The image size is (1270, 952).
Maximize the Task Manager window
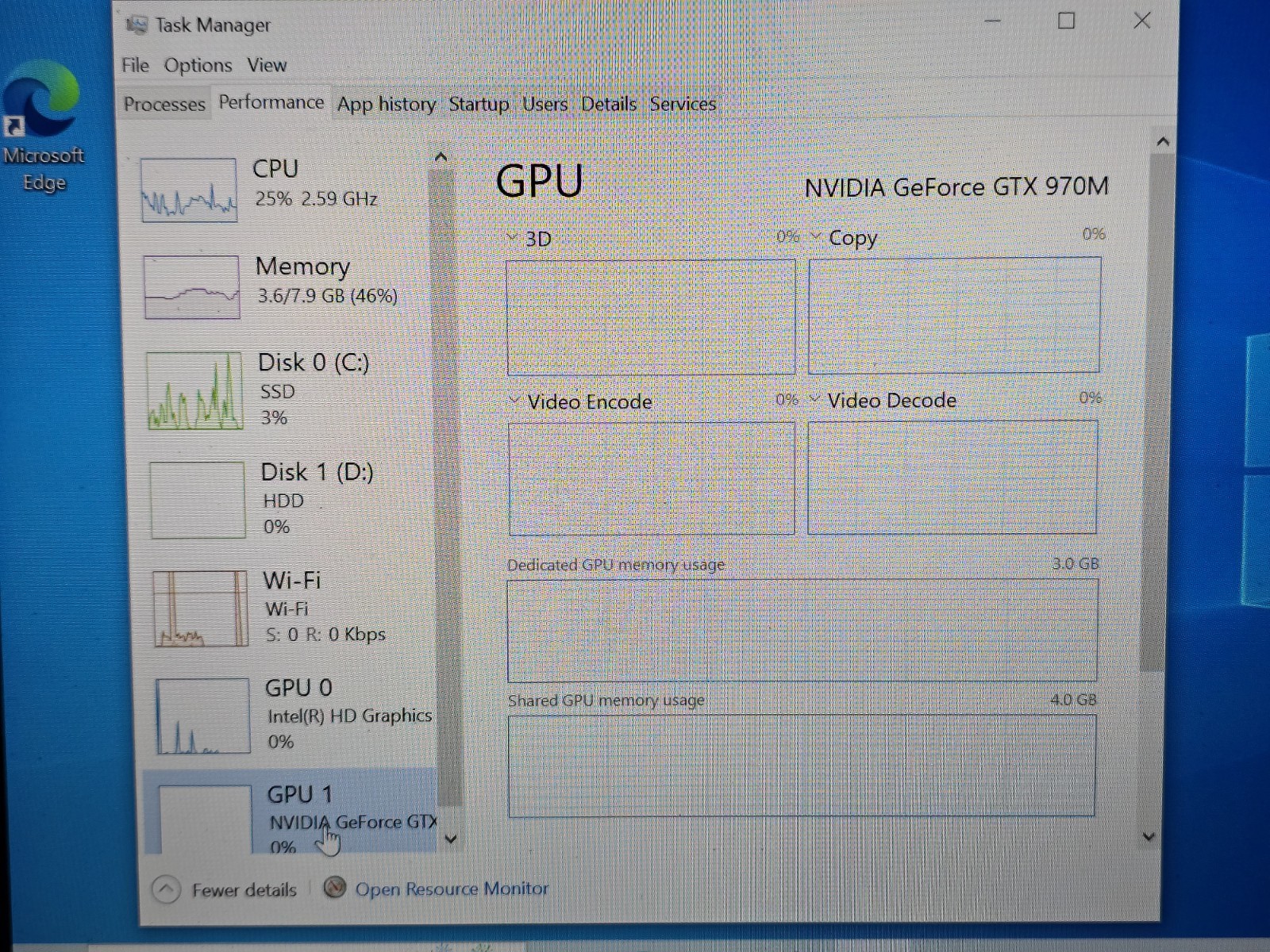pyautogui.click(x=1067, y=21)
